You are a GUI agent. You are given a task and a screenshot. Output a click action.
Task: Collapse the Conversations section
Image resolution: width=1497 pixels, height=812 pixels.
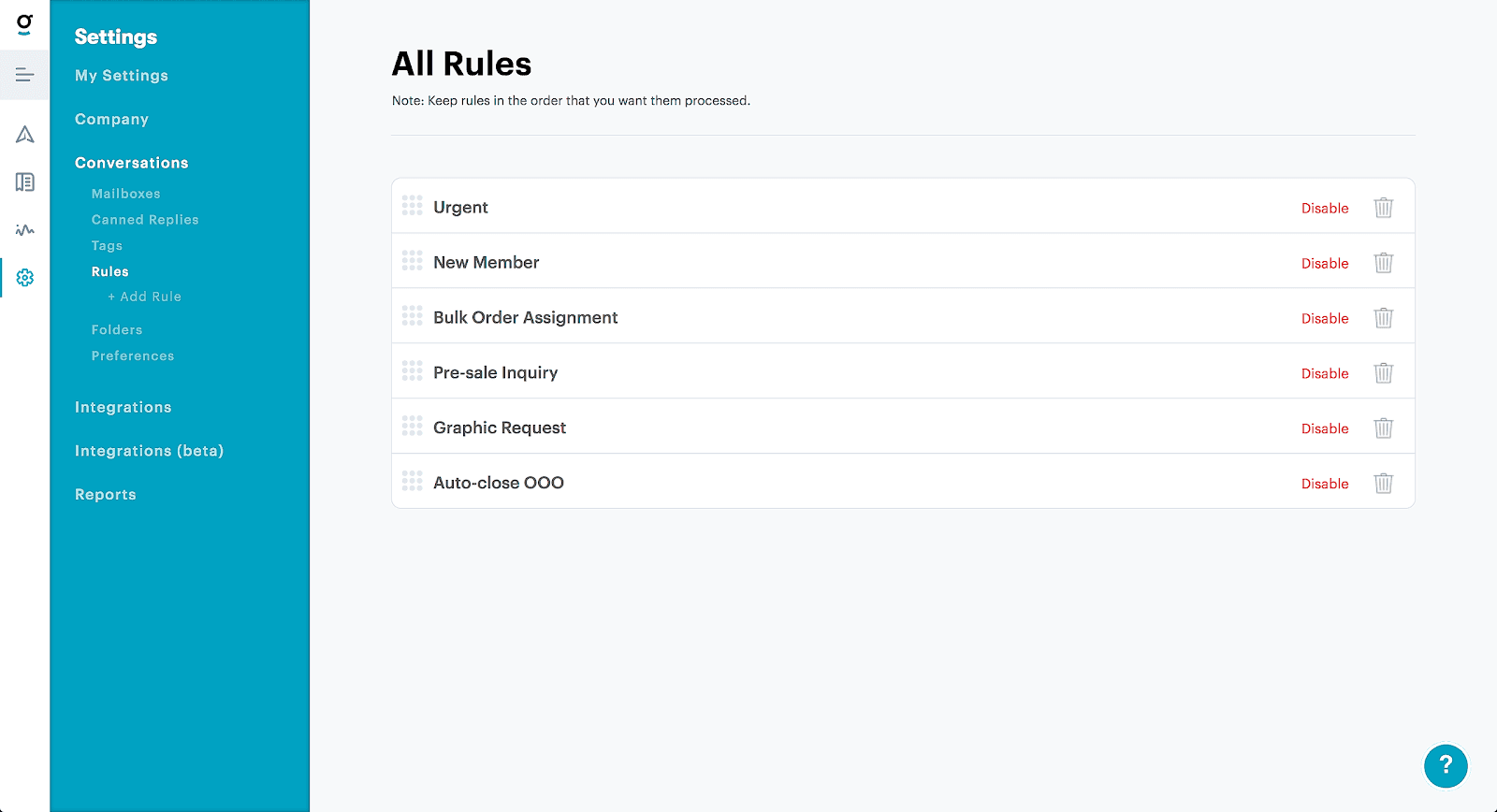[x=131, y=162]
